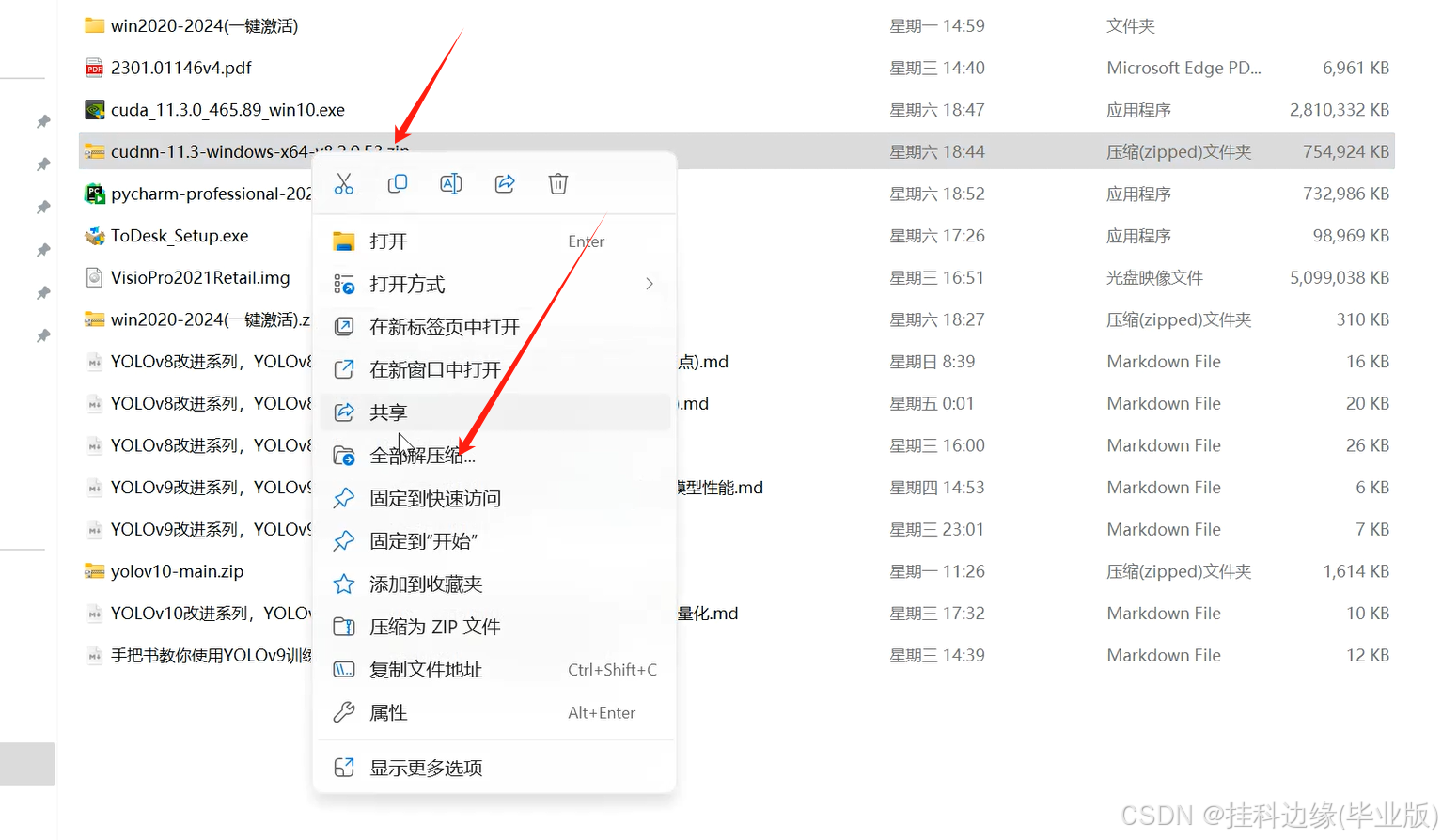Click the 光盘映像文件 type cell
The width and height of the screenshot is (1442, 840).
(x=1154, y=278)
